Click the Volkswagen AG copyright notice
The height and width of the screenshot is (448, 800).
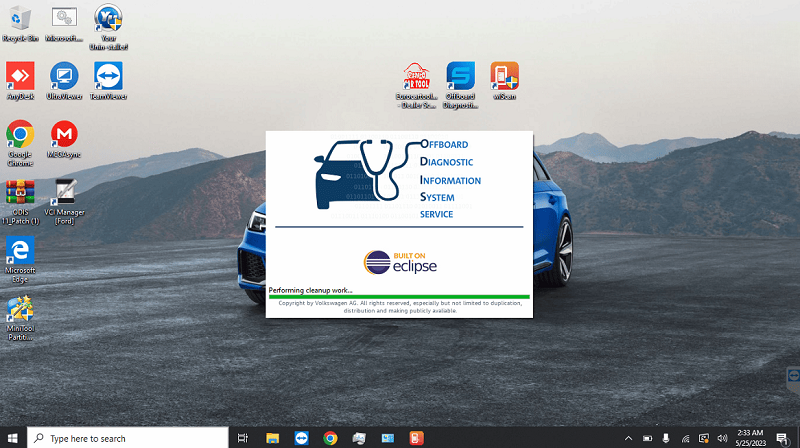click(x=400, y=307)
